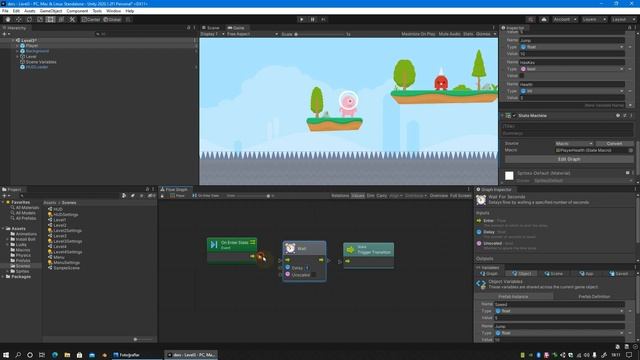Open the Health variable Type dropdown
This screenshot has height=360, width=640.
571,91
